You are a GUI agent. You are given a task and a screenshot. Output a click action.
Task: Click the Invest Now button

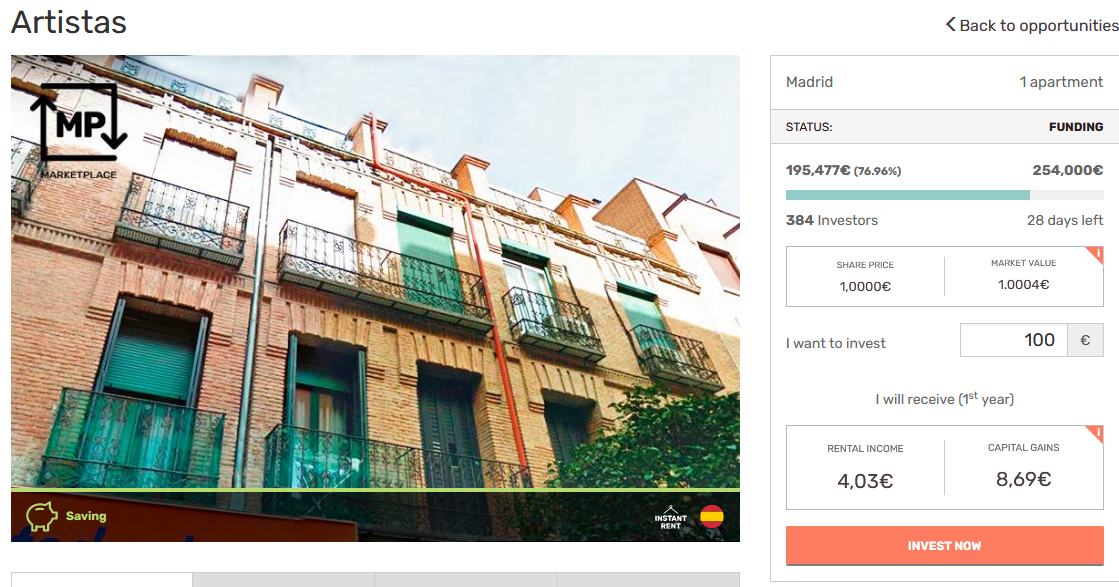pyautogui.click(x=944, y=546)
